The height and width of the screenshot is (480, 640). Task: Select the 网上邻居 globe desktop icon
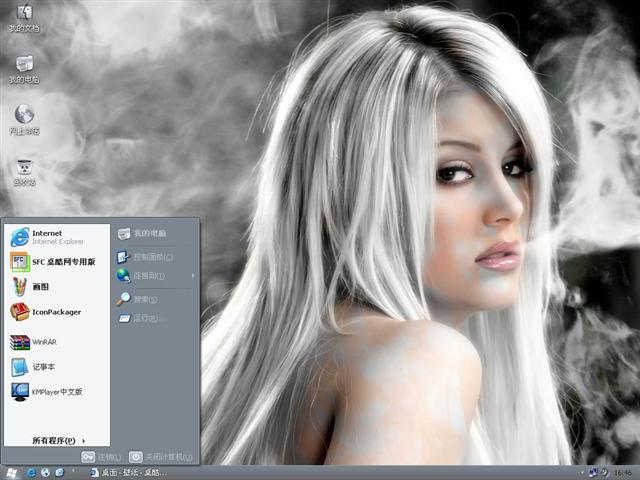pos(24,120)
